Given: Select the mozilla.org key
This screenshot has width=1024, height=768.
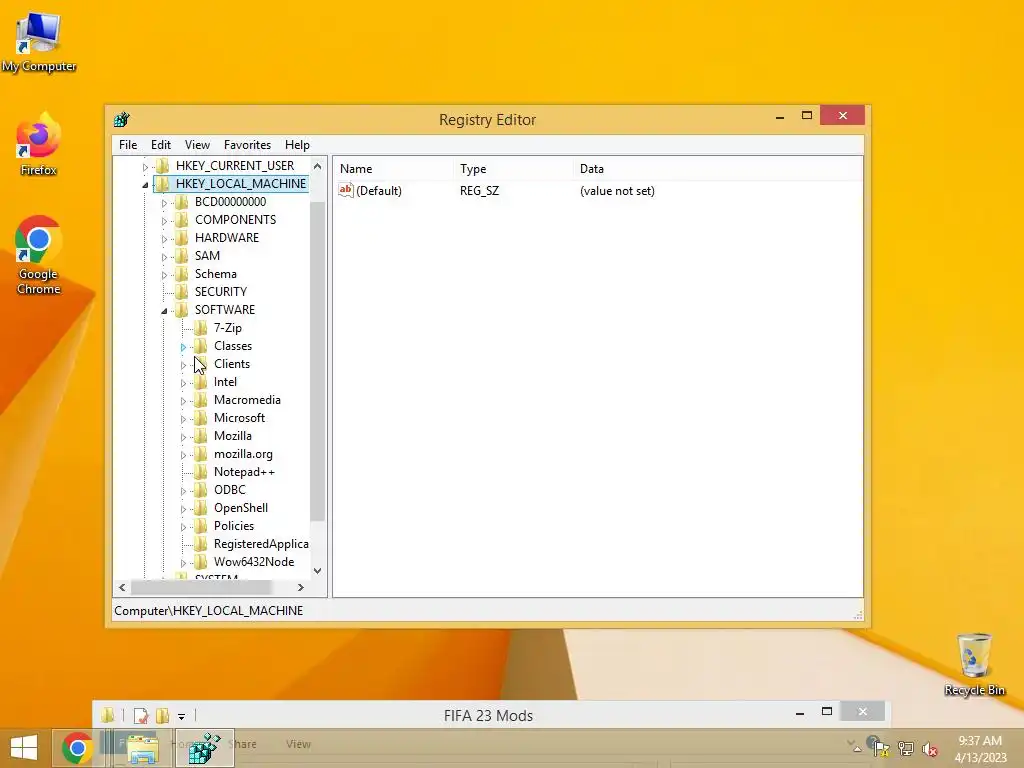Looking at the screenshot, I should (x=243, y=454).
